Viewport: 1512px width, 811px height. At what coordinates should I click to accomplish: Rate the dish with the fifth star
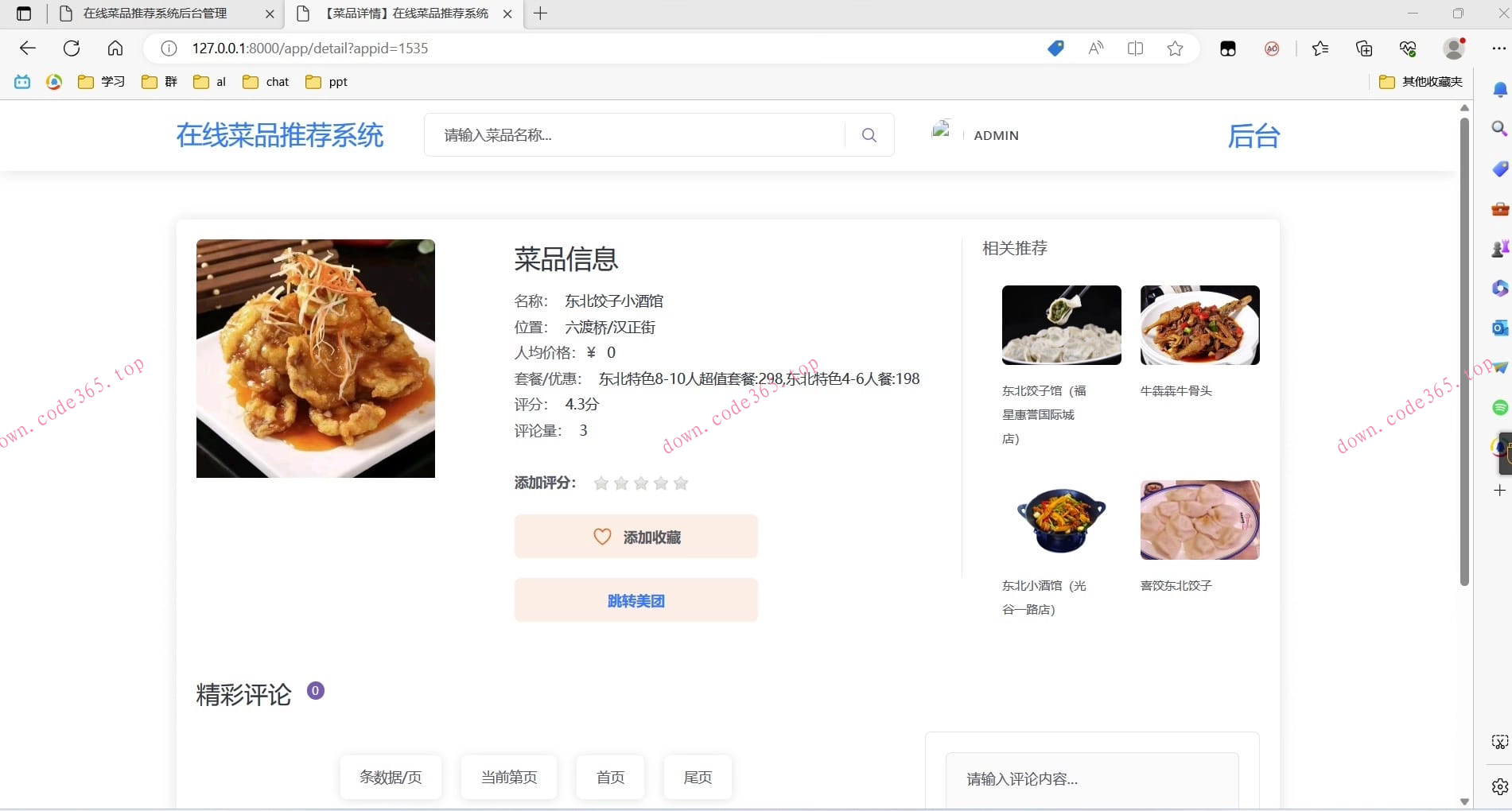tap(681, 483)
